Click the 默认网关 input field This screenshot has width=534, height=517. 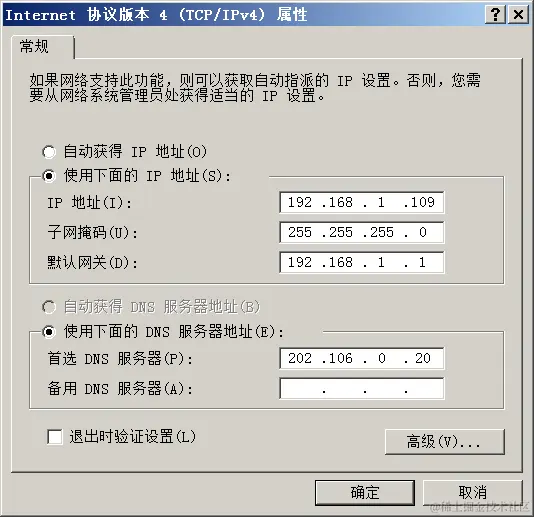tap(362, 263)
